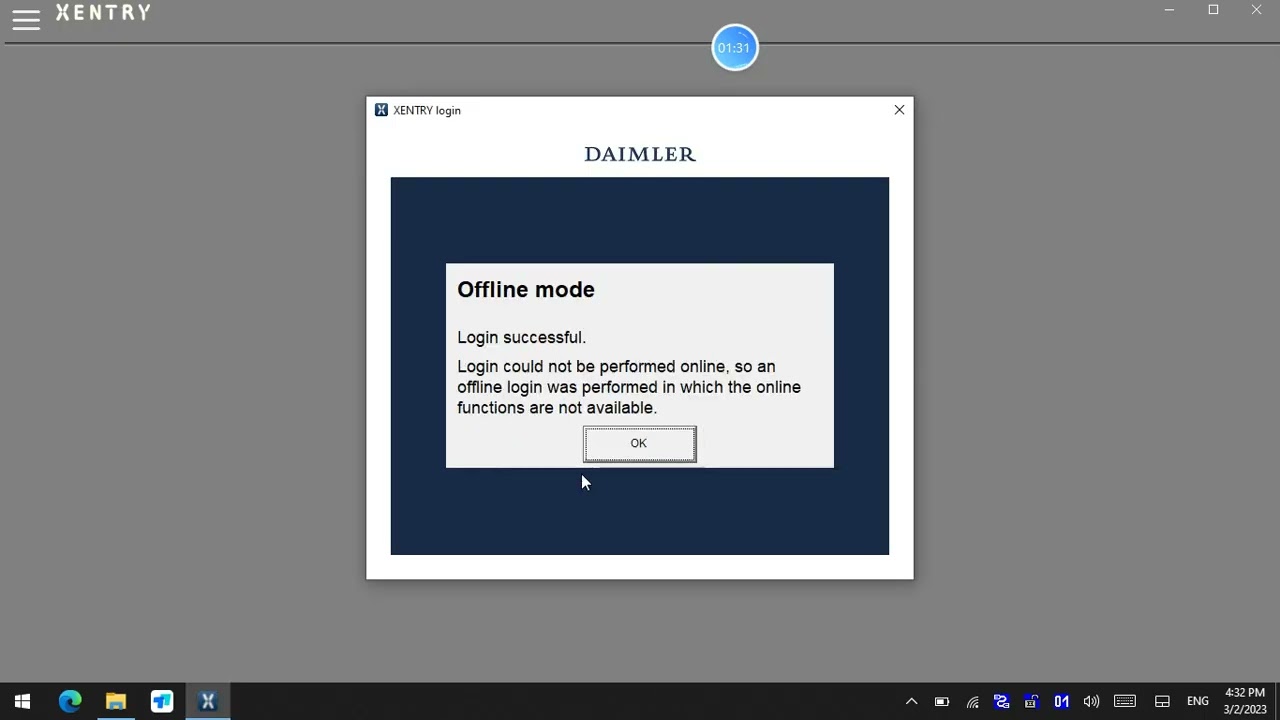This screenshot has width=1280, height=720.
Task: Launch Microsoft Edge from the taskbar
Action: [x=69, y=701]
